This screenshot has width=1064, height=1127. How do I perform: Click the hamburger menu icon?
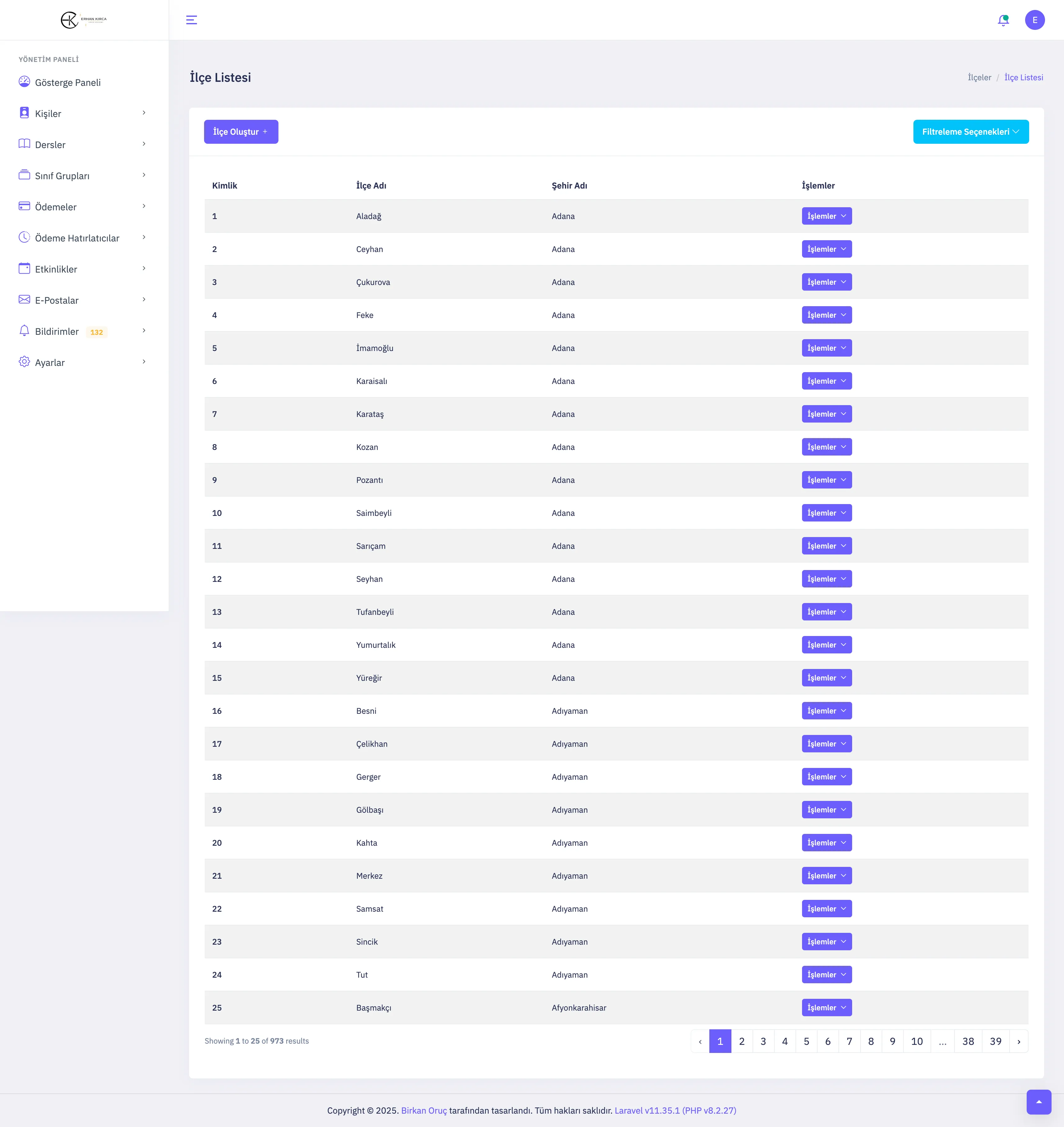click(192, 20)
